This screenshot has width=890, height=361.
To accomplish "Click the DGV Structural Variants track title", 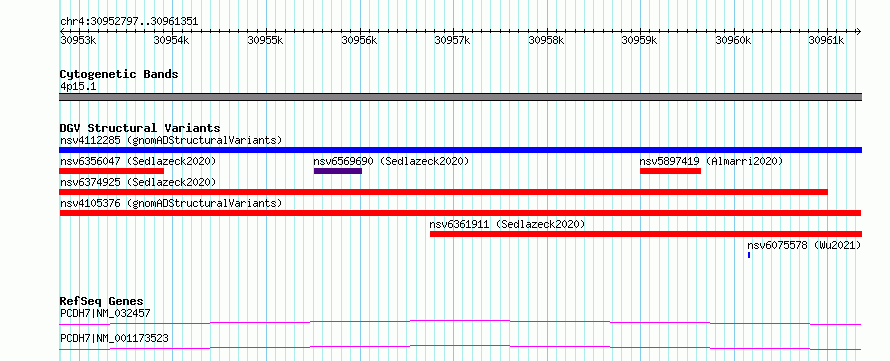I will [x=140, y=128].
